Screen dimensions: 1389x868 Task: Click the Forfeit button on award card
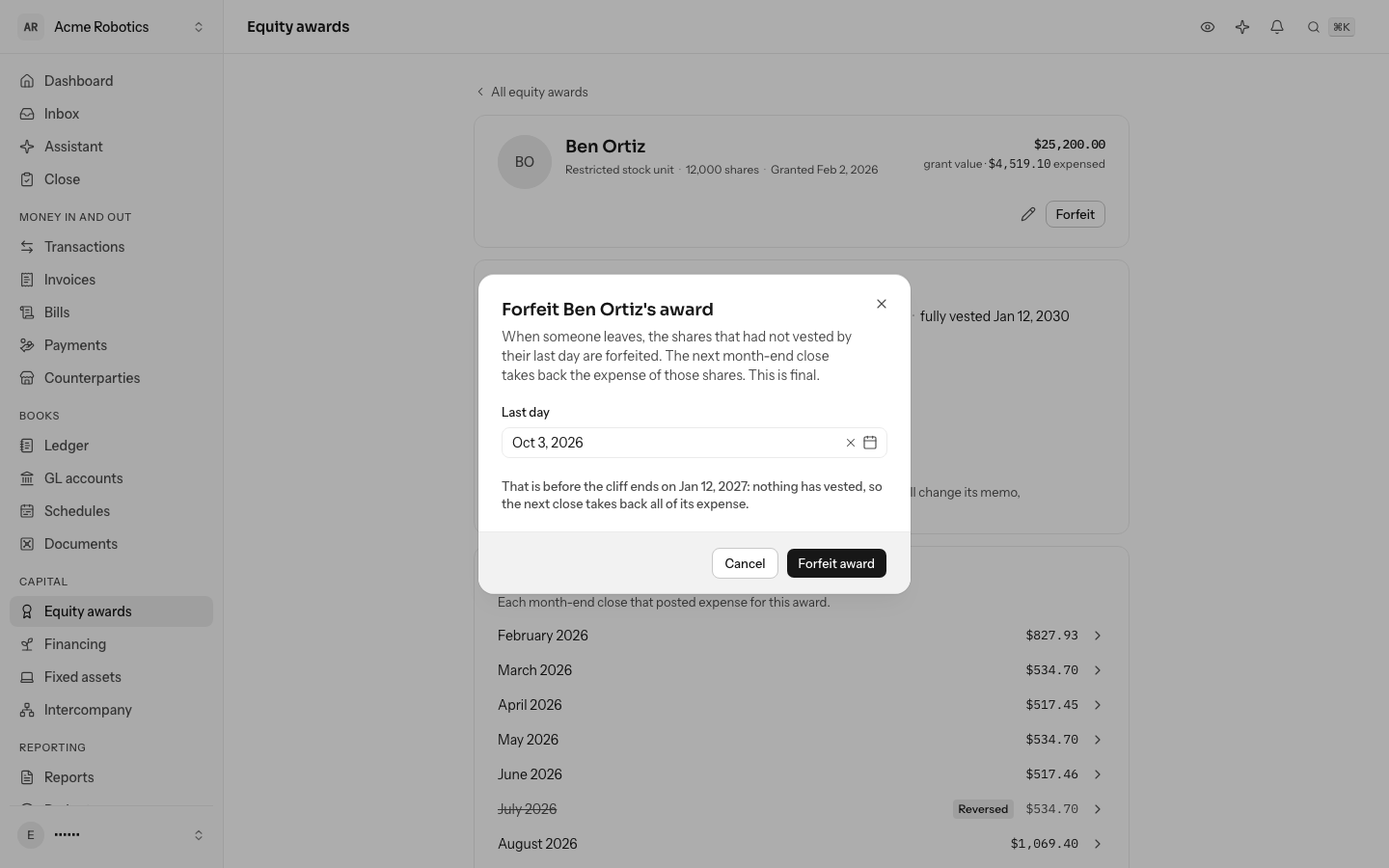(1076, 214)
